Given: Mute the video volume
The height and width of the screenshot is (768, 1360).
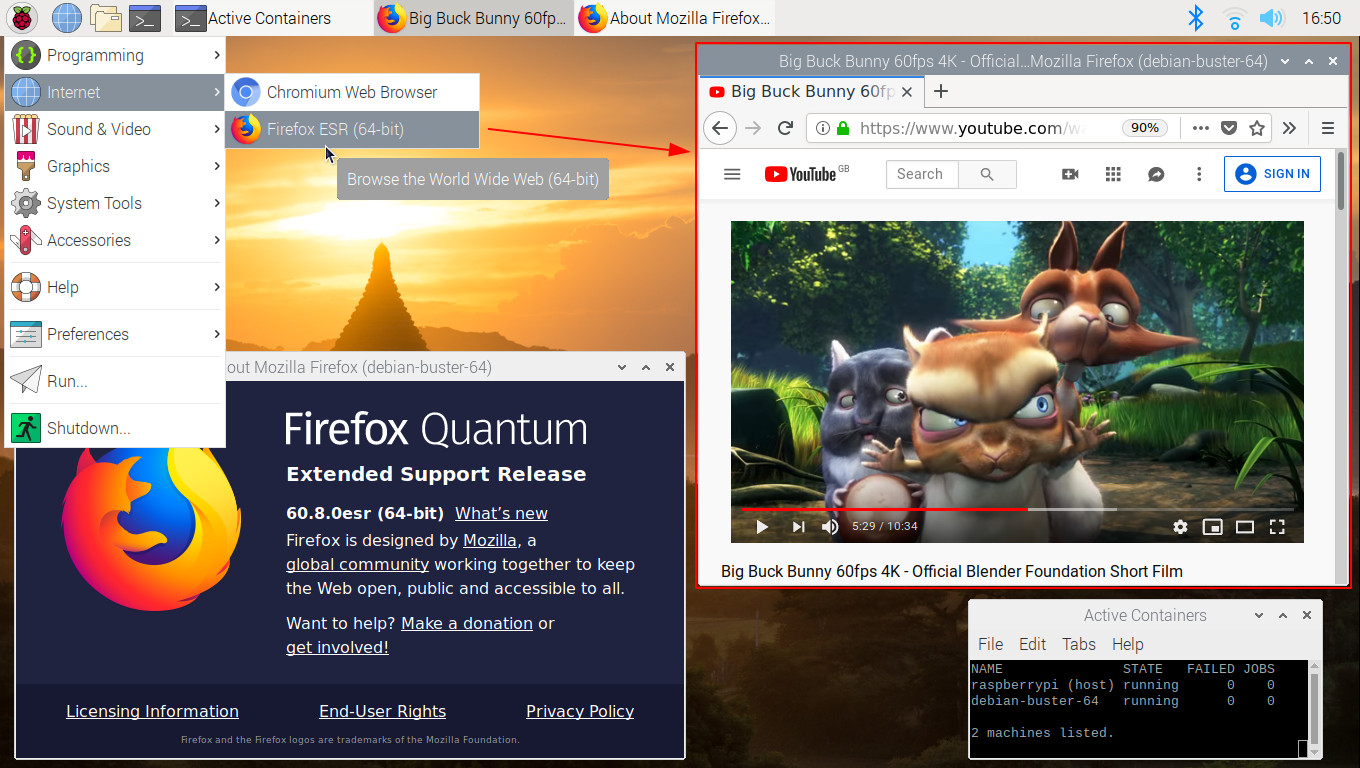Looking at the screenshot, I should 830,527.
